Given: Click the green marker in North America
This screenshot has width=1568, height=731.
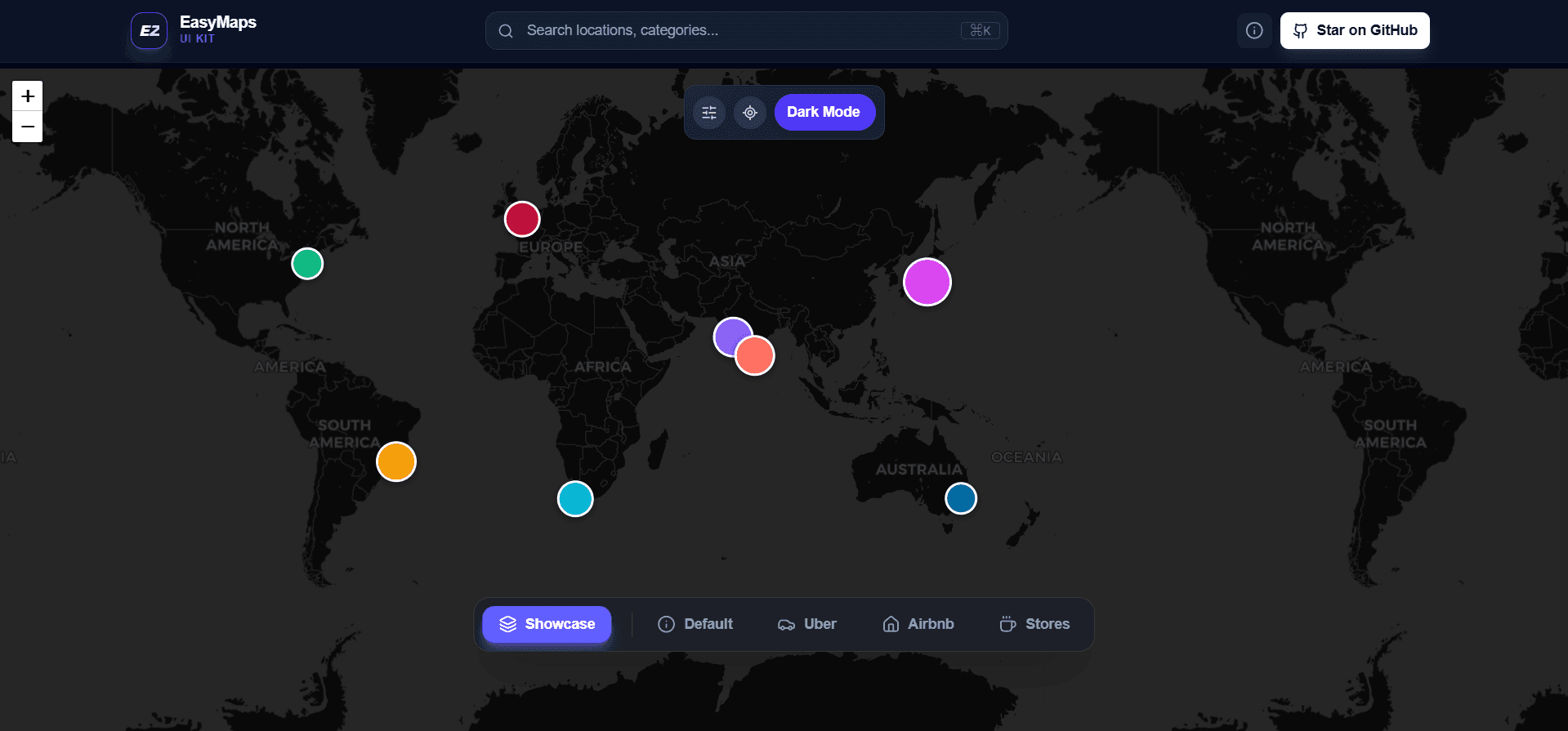Looking at the screenshot, I should point(307,264).
